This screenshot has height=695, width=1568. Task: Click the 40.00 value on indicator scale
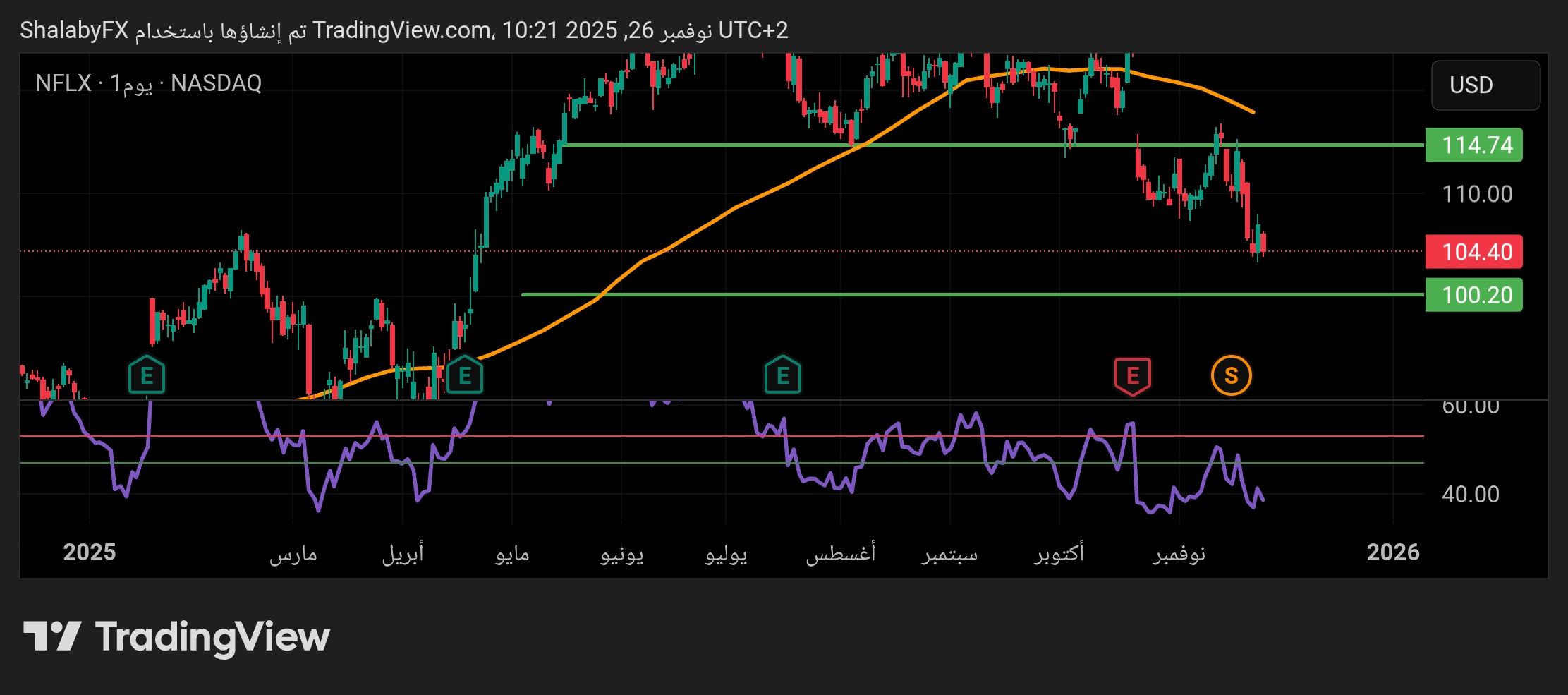[x=1470, y=494]
